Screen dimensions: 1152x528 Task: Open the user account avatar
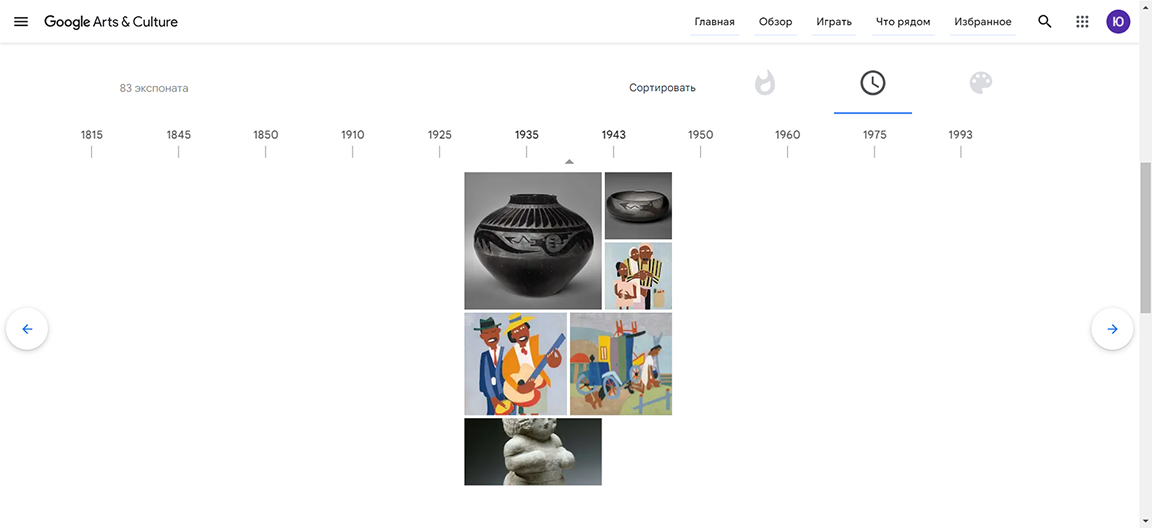tap(1118, 21)
